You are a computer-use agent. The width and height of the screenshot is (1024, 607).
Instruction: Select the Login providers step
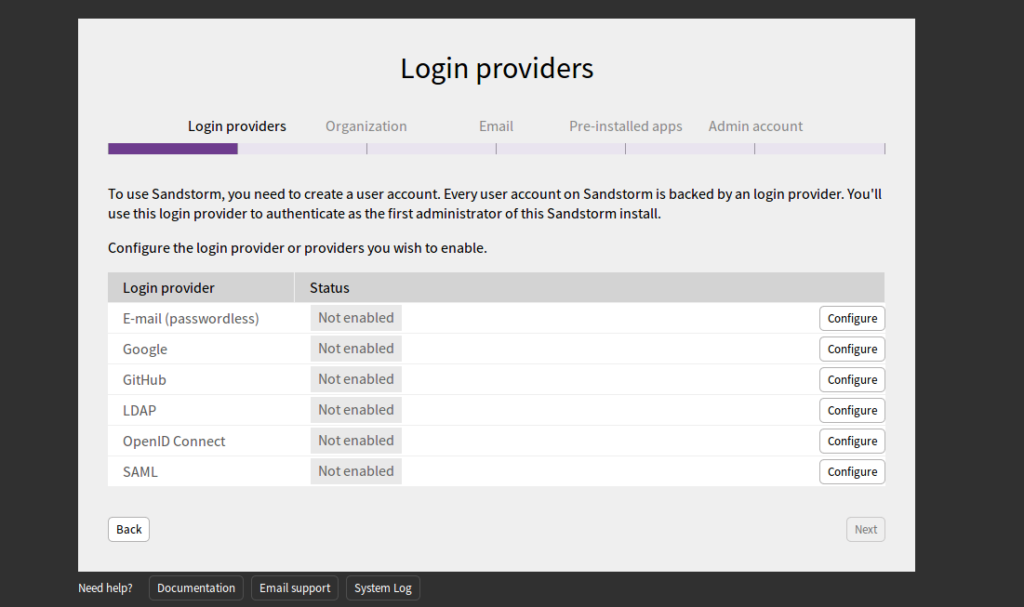[x=237, y=126]
